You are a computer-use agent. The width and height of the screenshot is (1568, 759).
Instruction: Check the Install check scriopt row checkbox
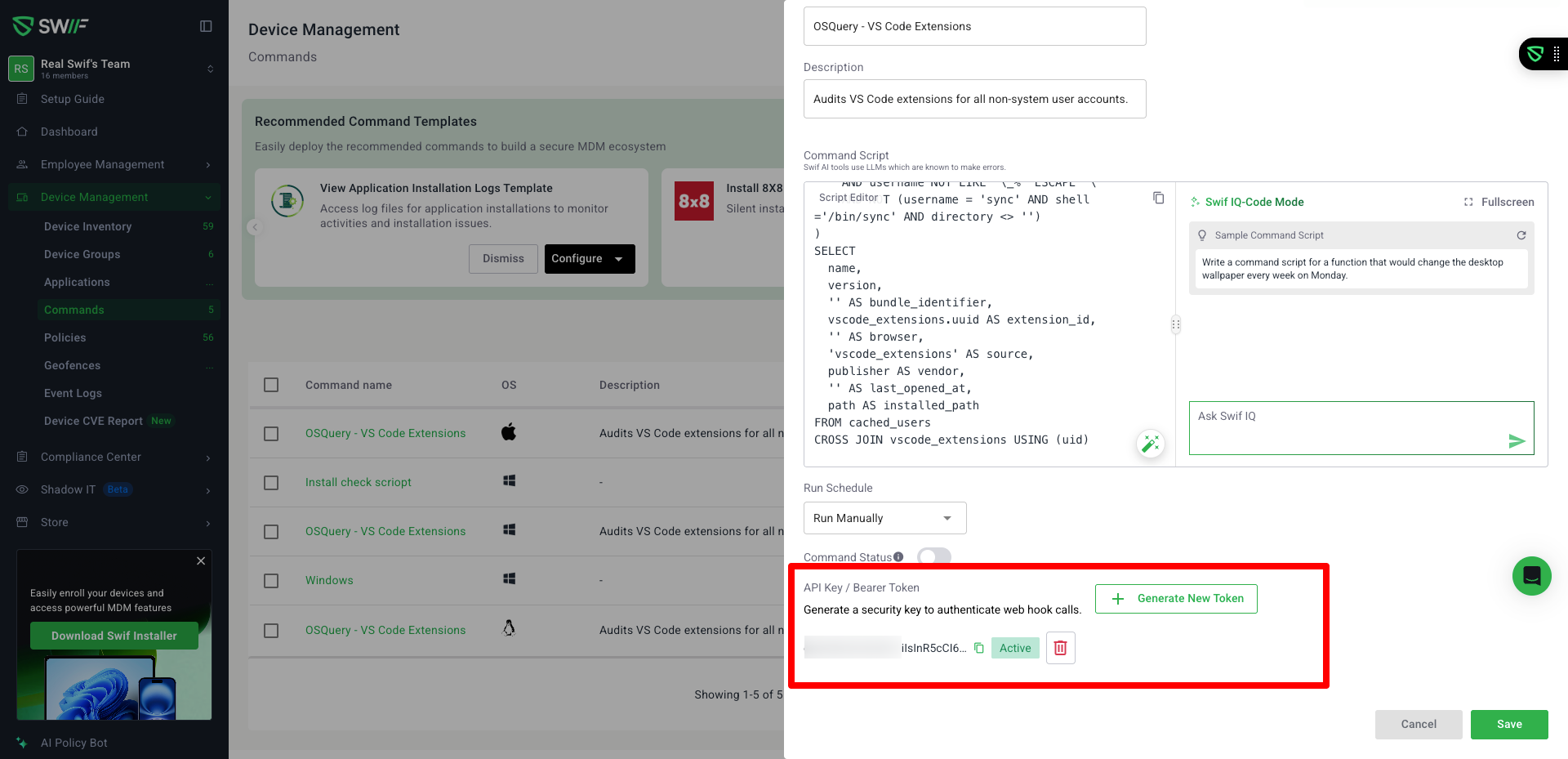pyautogui.click(x=271, y=483)
